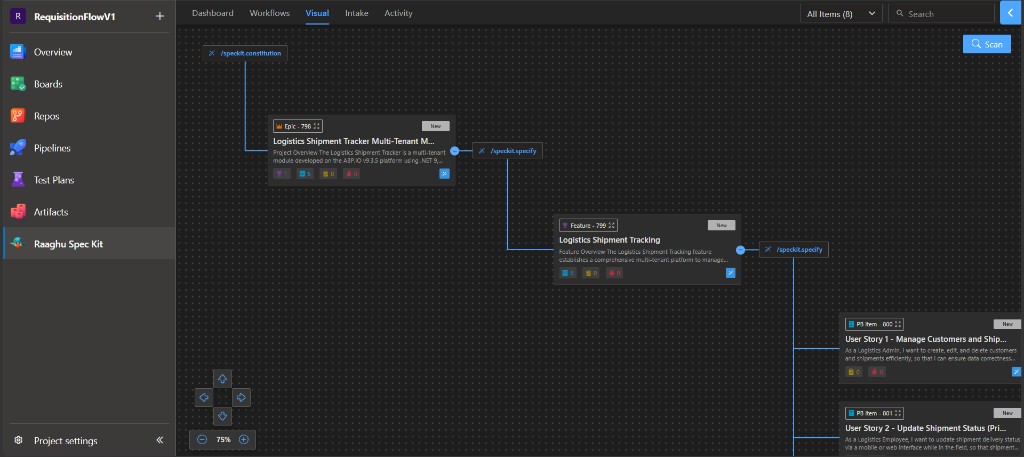Open the Logistics Shipment Tracking title
The width and height of the screenshot is (1024, 457).
pos(609,240)
